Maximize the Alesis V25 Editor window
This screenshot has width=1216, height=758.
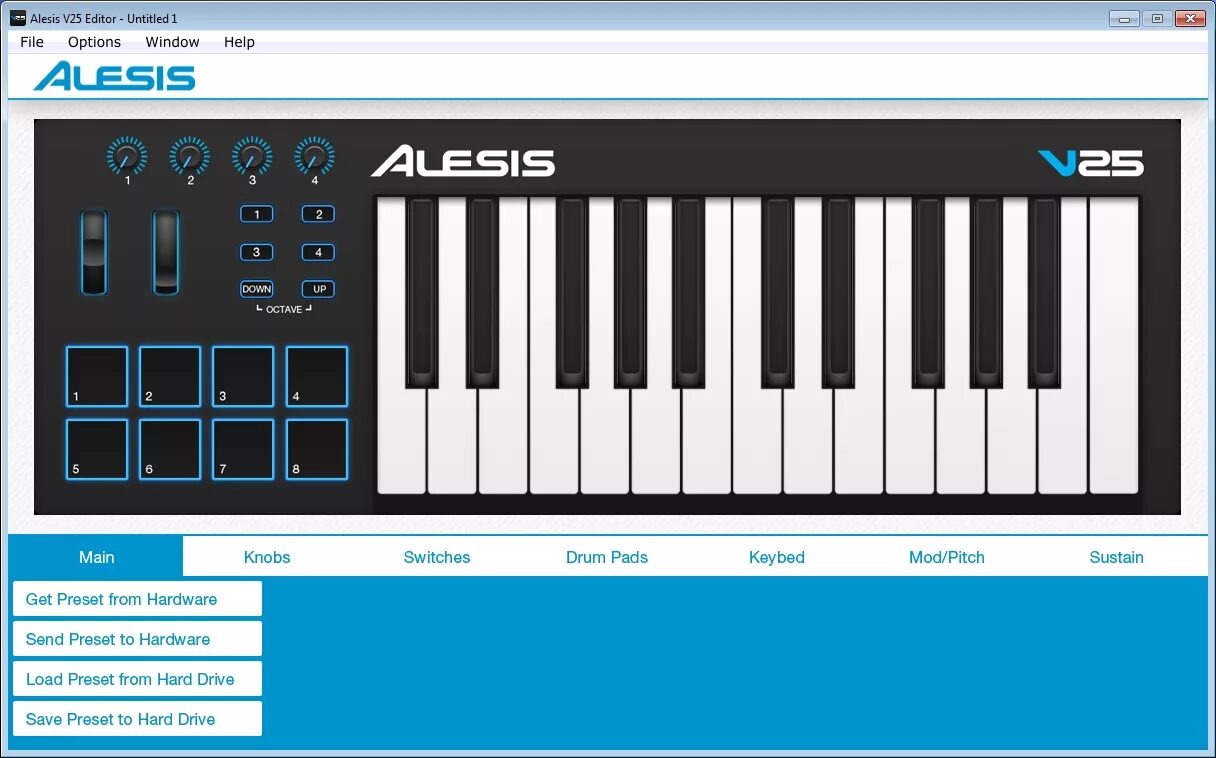1157,18
